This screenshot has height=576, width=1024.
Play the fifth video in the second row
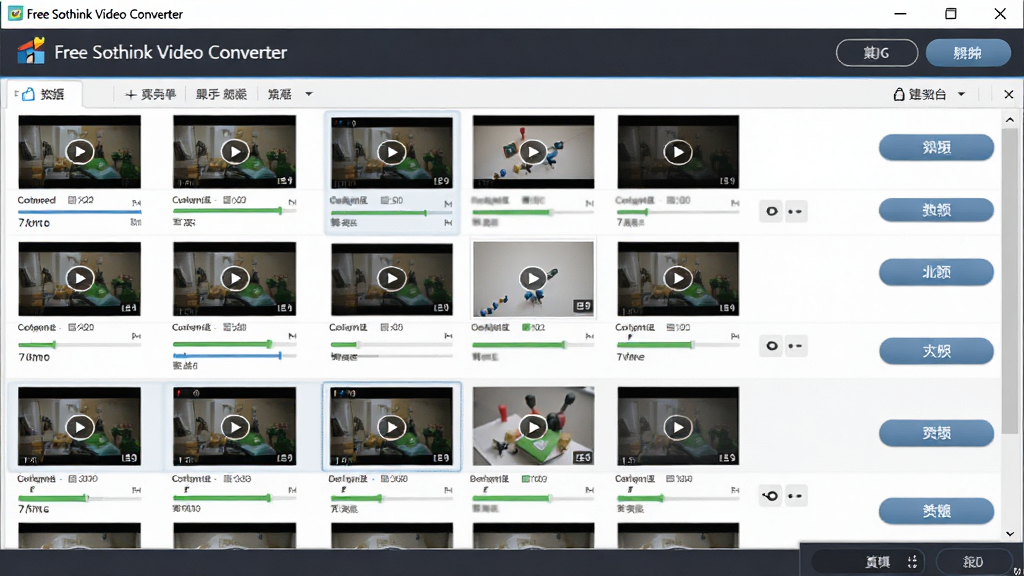coord(678,278)
